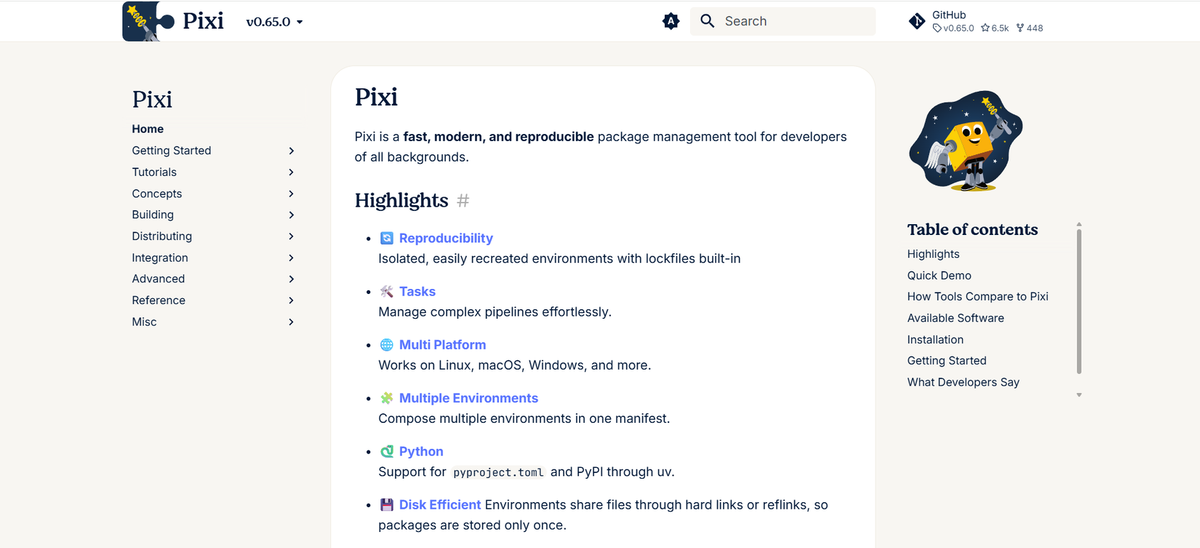Open Tutorials in sidebar navigation
Screen dimensions: 1200x548
coord(154,172)
